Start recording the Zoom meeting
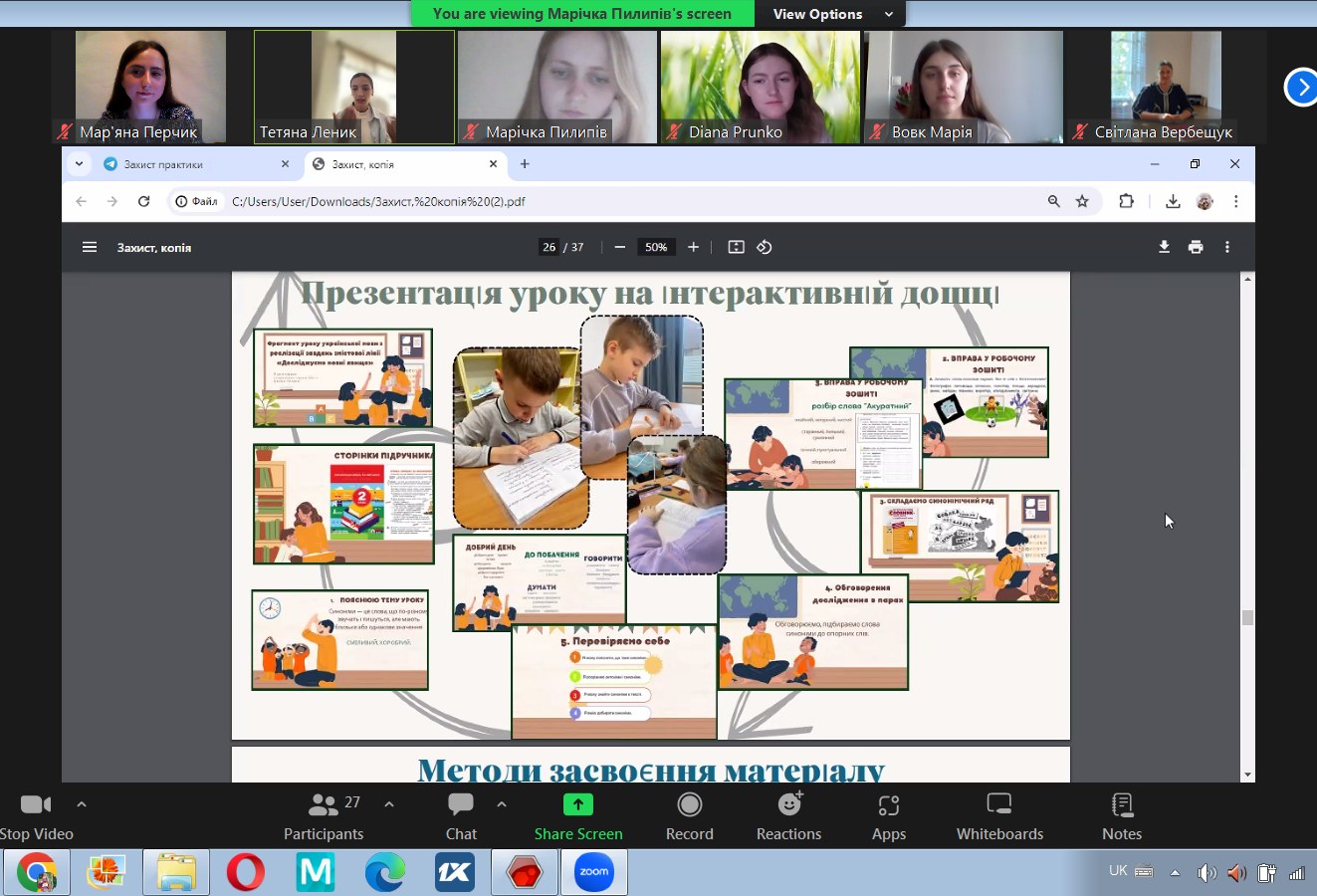The height and width of the screenshot is (896, 1317). click(689, 815)
